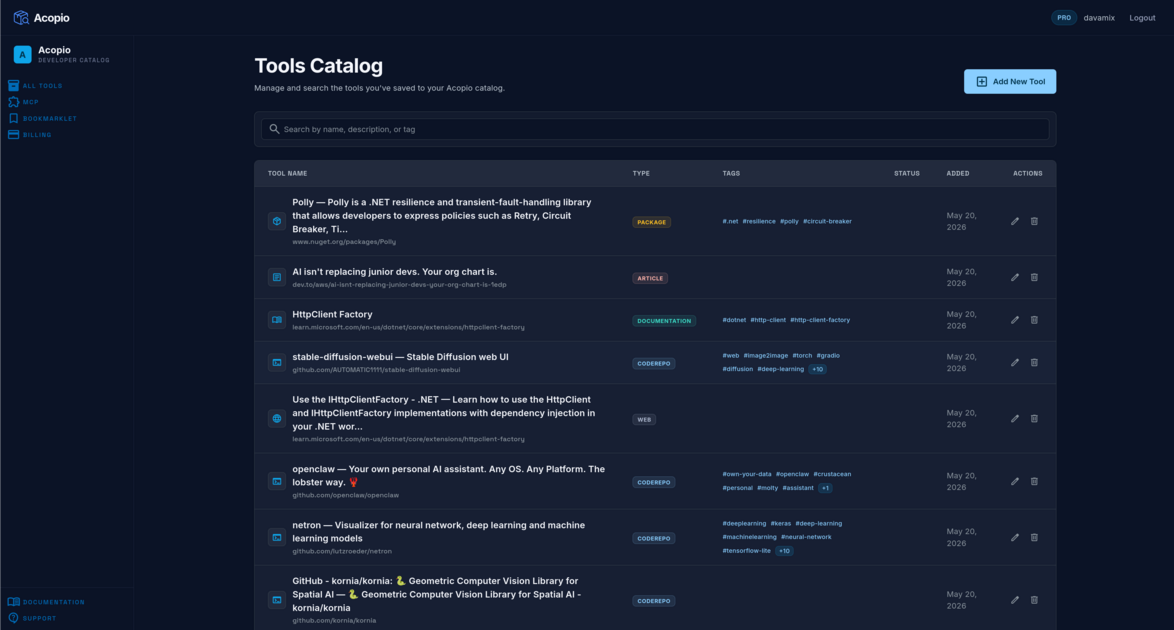The width and height of the screenshot is (1174, 630).
Task: Click the ADDED column header
Action: 958,173
